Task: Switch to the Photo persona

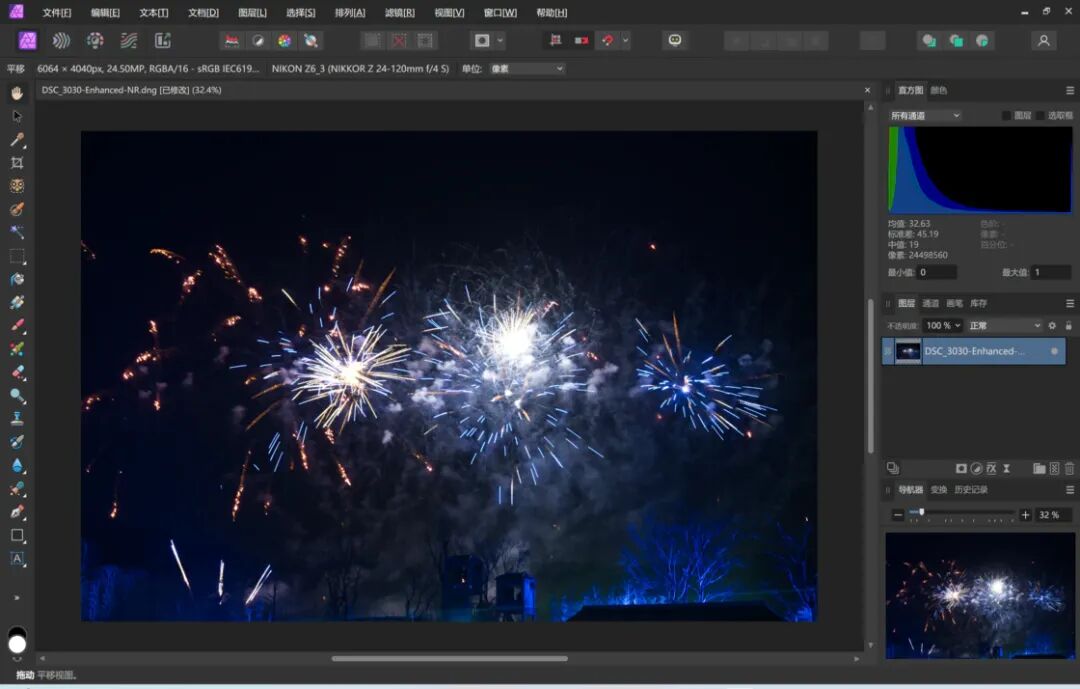Action: click(x=28, y=41)
